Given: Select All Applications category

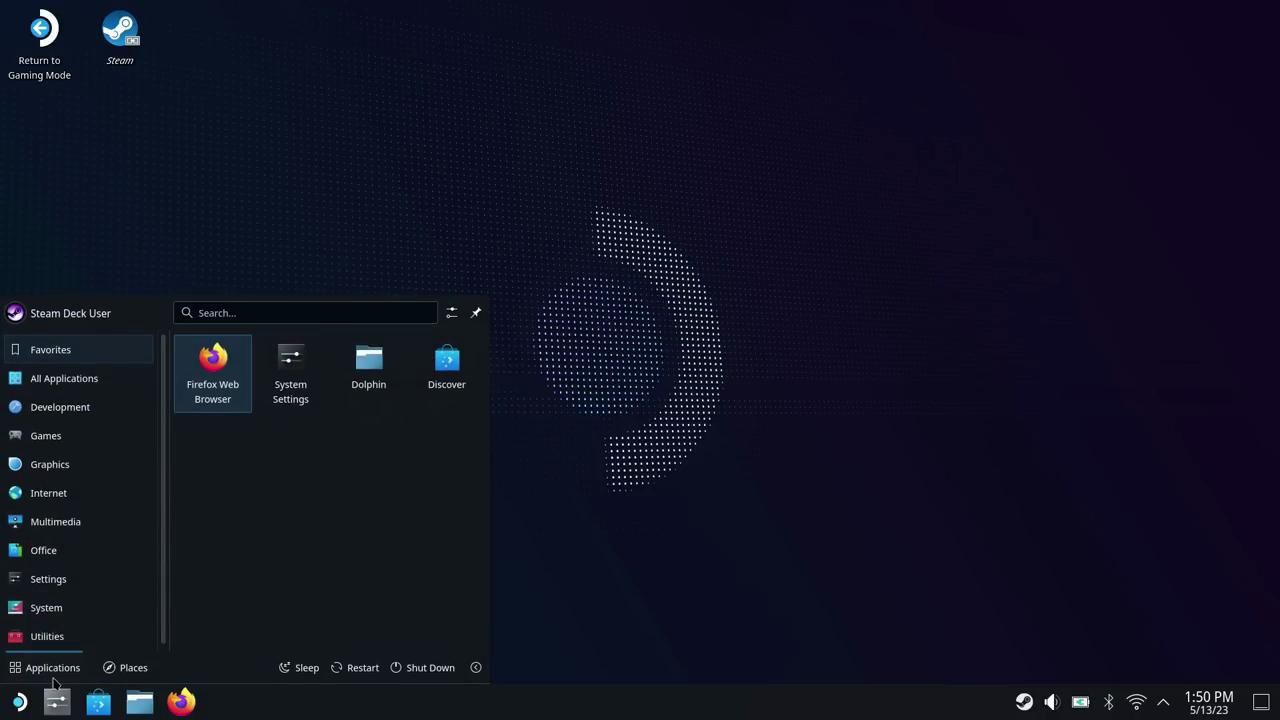Looking at the screenshot, I should pyautogui.click(x=80, y=378).
